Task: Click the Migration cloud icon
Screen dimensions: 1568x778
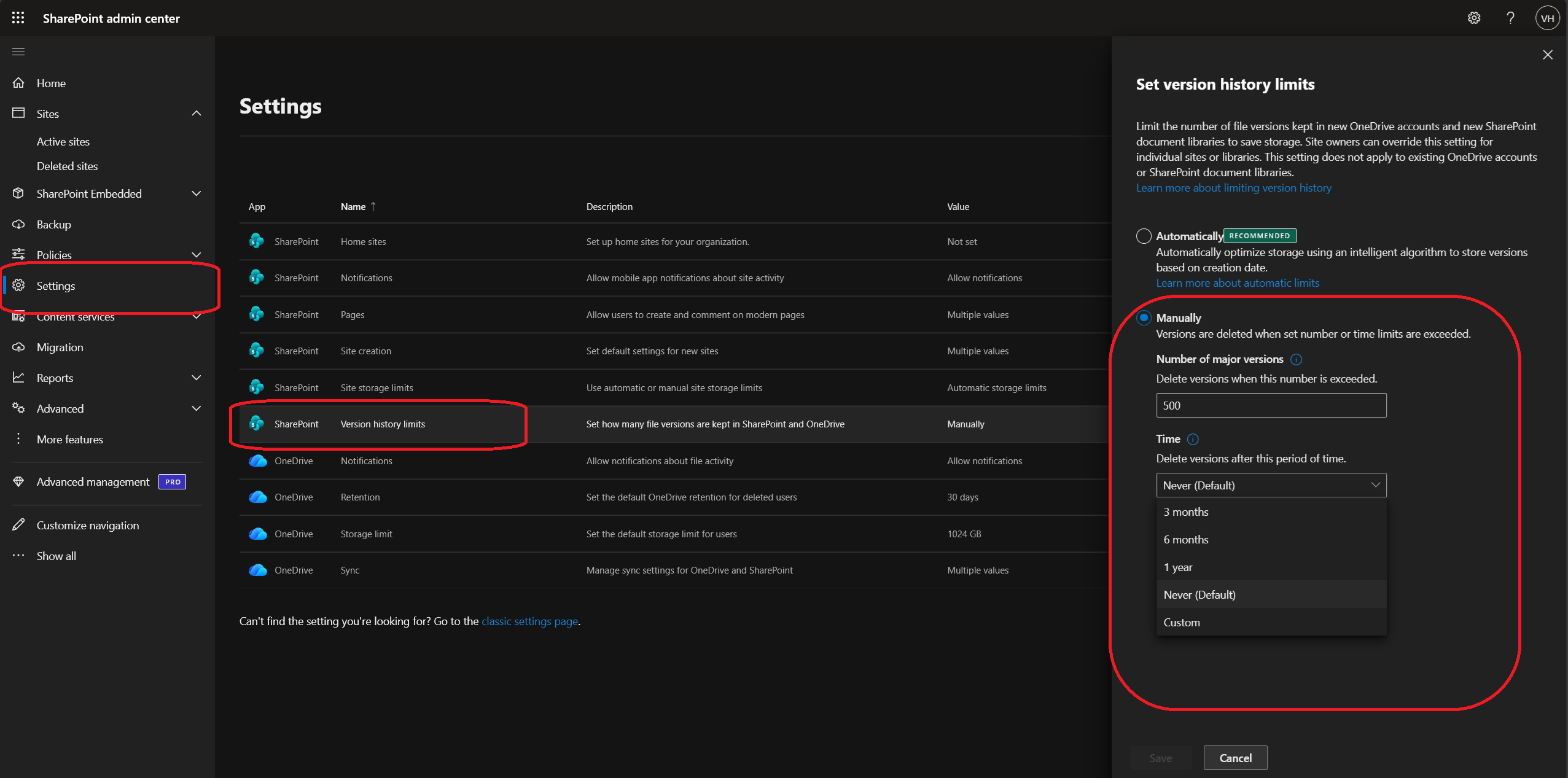Action: [18, 347]
